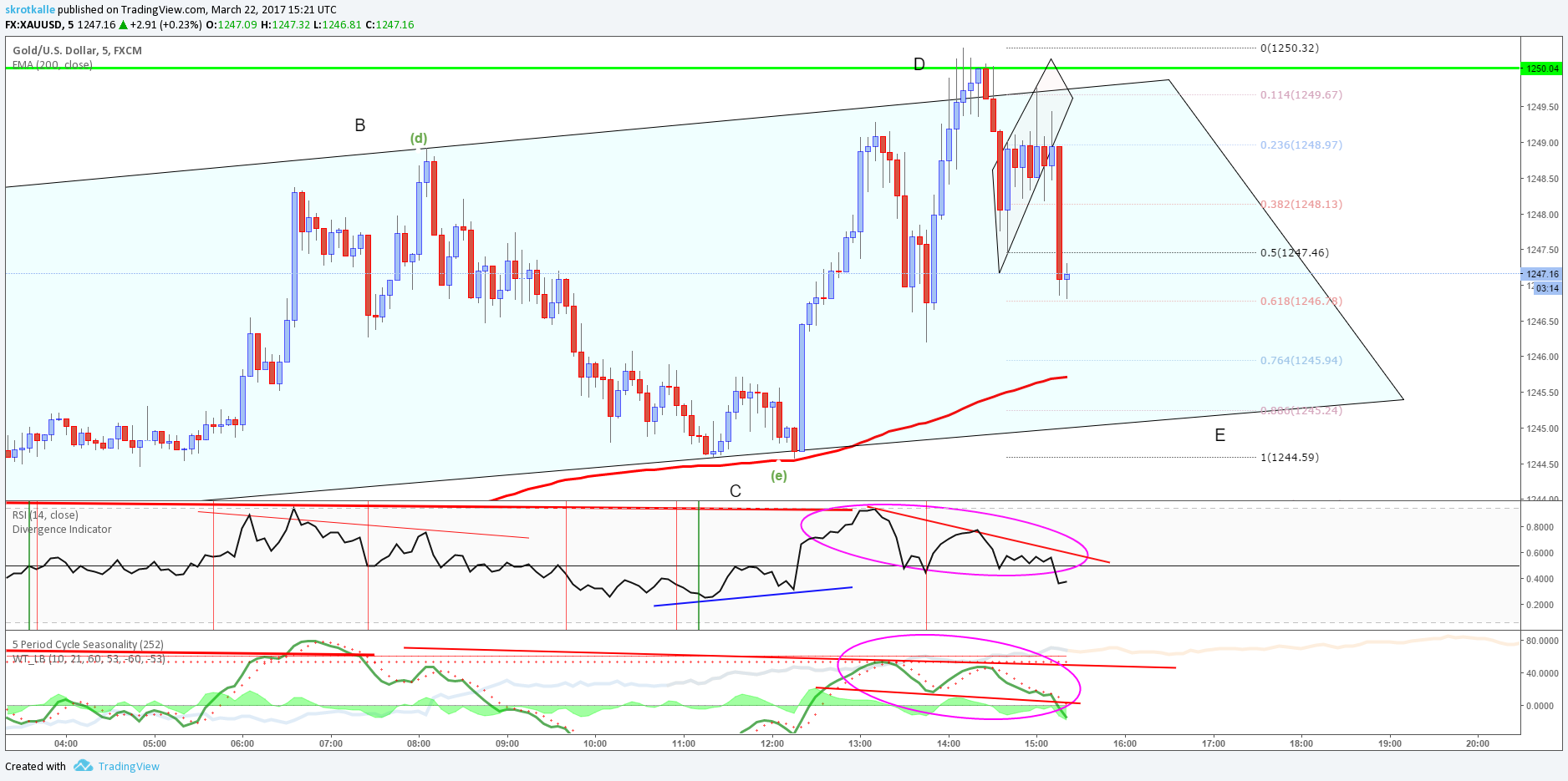1568x781 pixels.
Task: Click the countdown timer 03:14 label
Action: [1547, 288]
